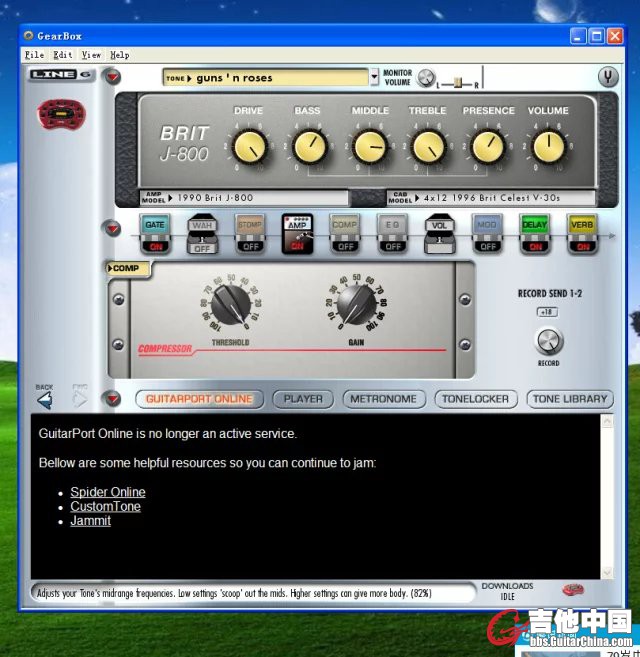Go back with the blue Back arrow
The image size is (640, 657).
tap(45, 400)
